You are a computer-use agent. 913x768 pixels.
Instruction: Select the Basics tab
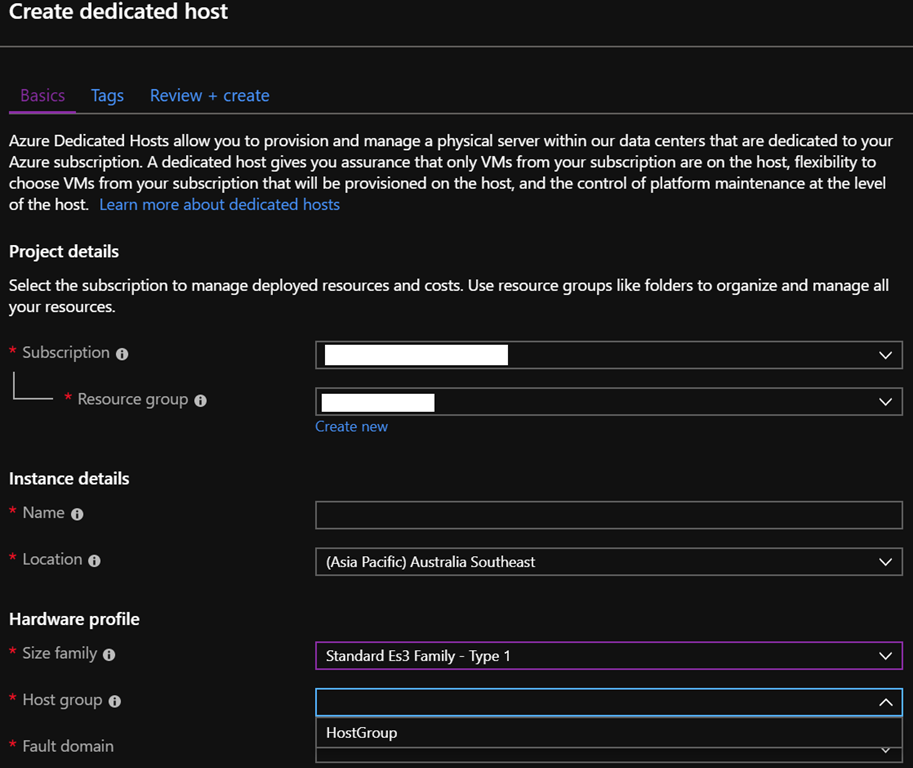41,95
